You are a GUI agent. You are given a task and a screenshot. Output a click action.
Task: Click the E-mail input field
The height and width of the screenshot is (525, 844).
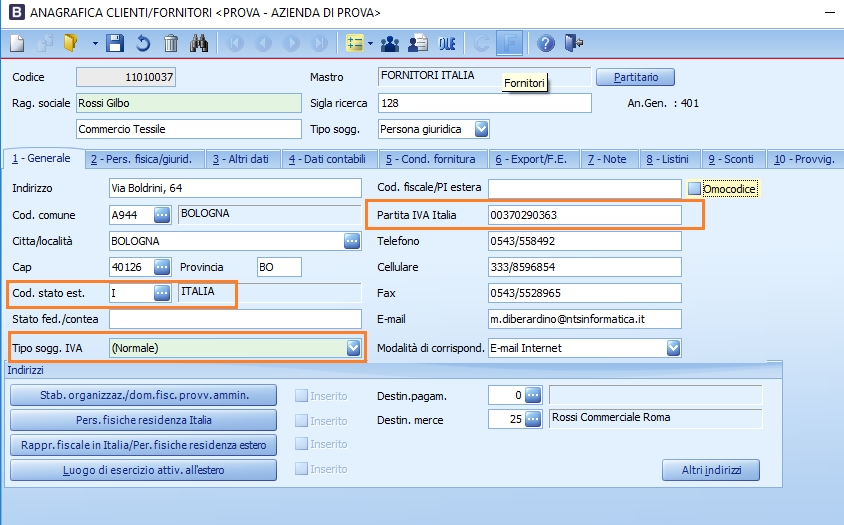click(x=585, y=319)
